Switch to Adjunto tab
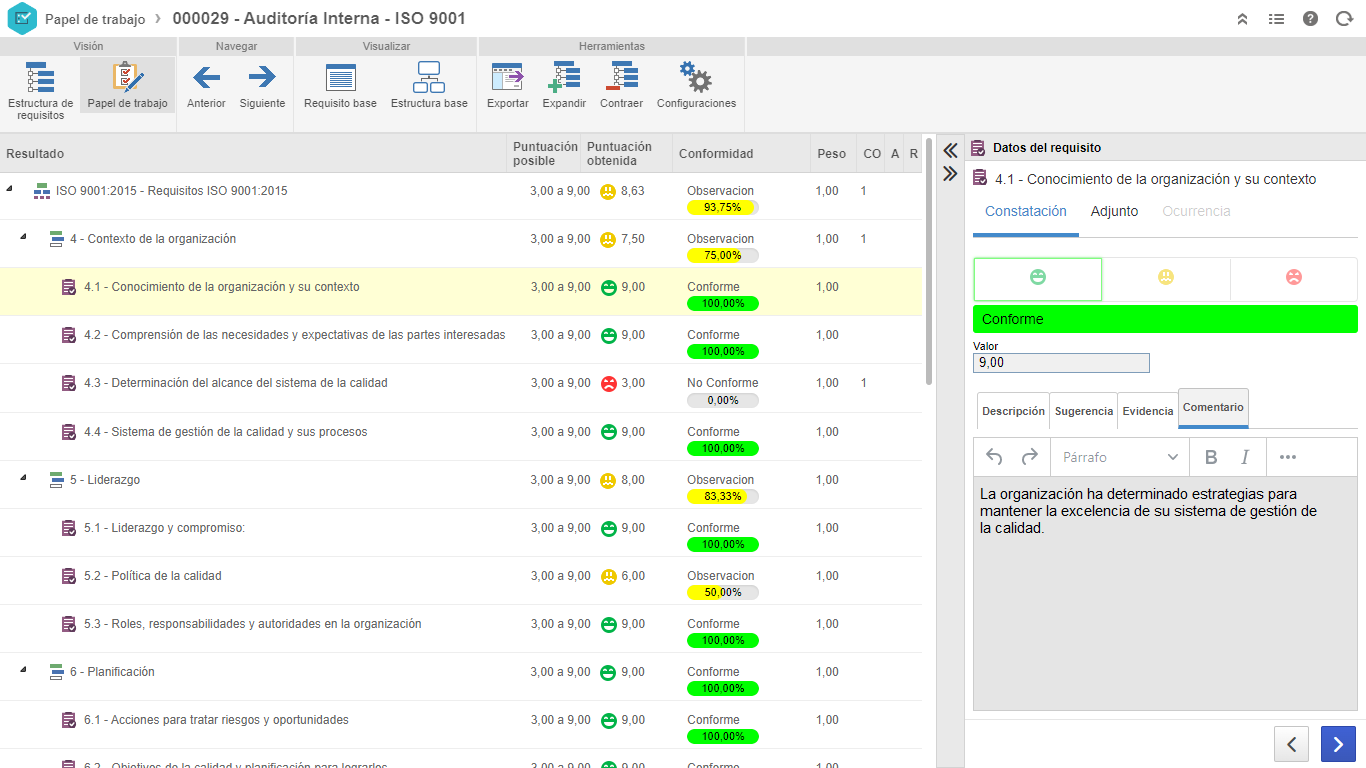Viewport: 1366px width, 768px height. pos(1114,212)
